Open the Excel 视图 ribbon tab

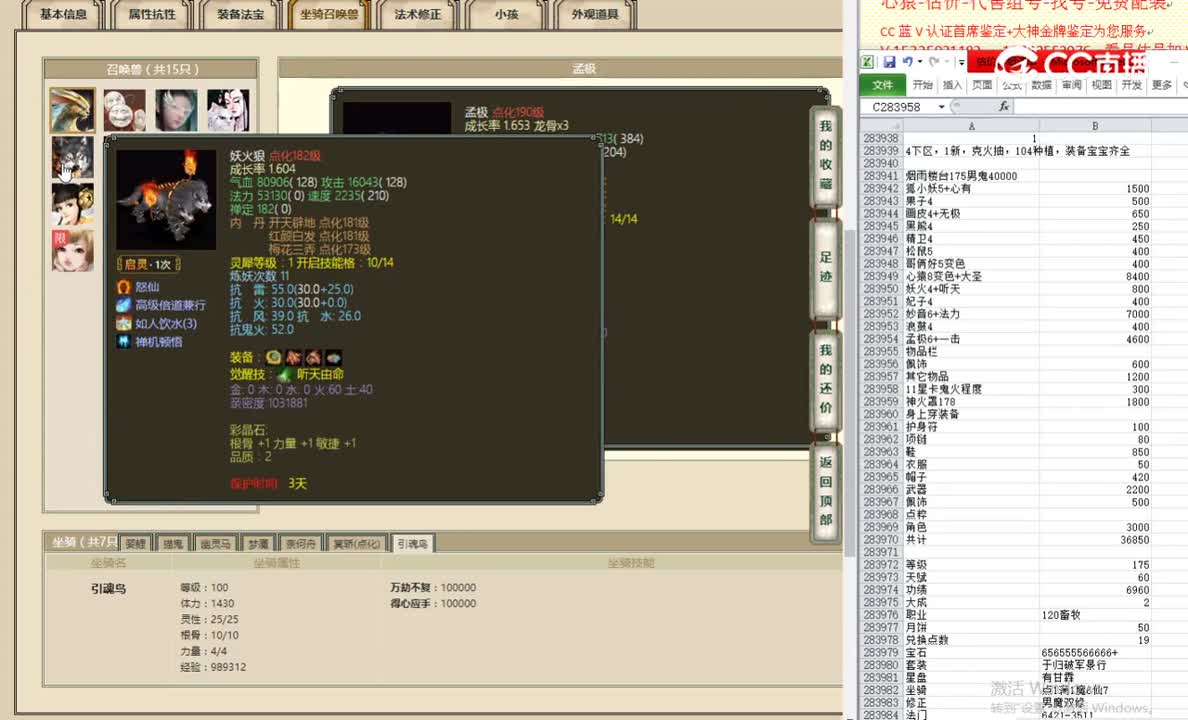tap(1102, 85)
